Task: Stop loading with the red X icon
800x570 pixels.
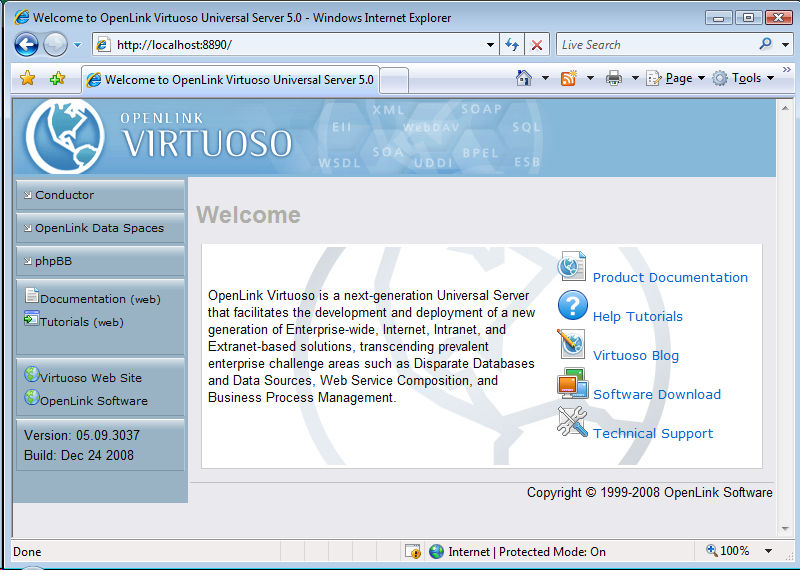Action: pyautogui.click(x=537, y=45)
